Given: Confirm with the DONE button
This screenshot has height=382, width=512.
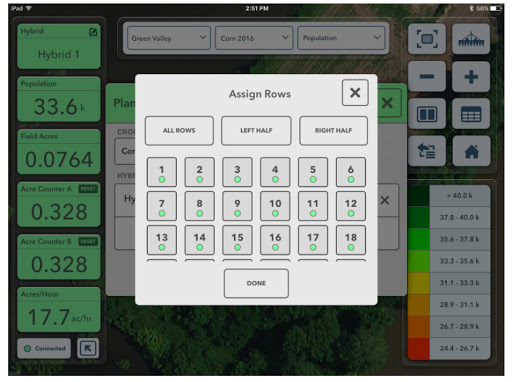Looking at the screenshot, I should click(x=256, y=283).
